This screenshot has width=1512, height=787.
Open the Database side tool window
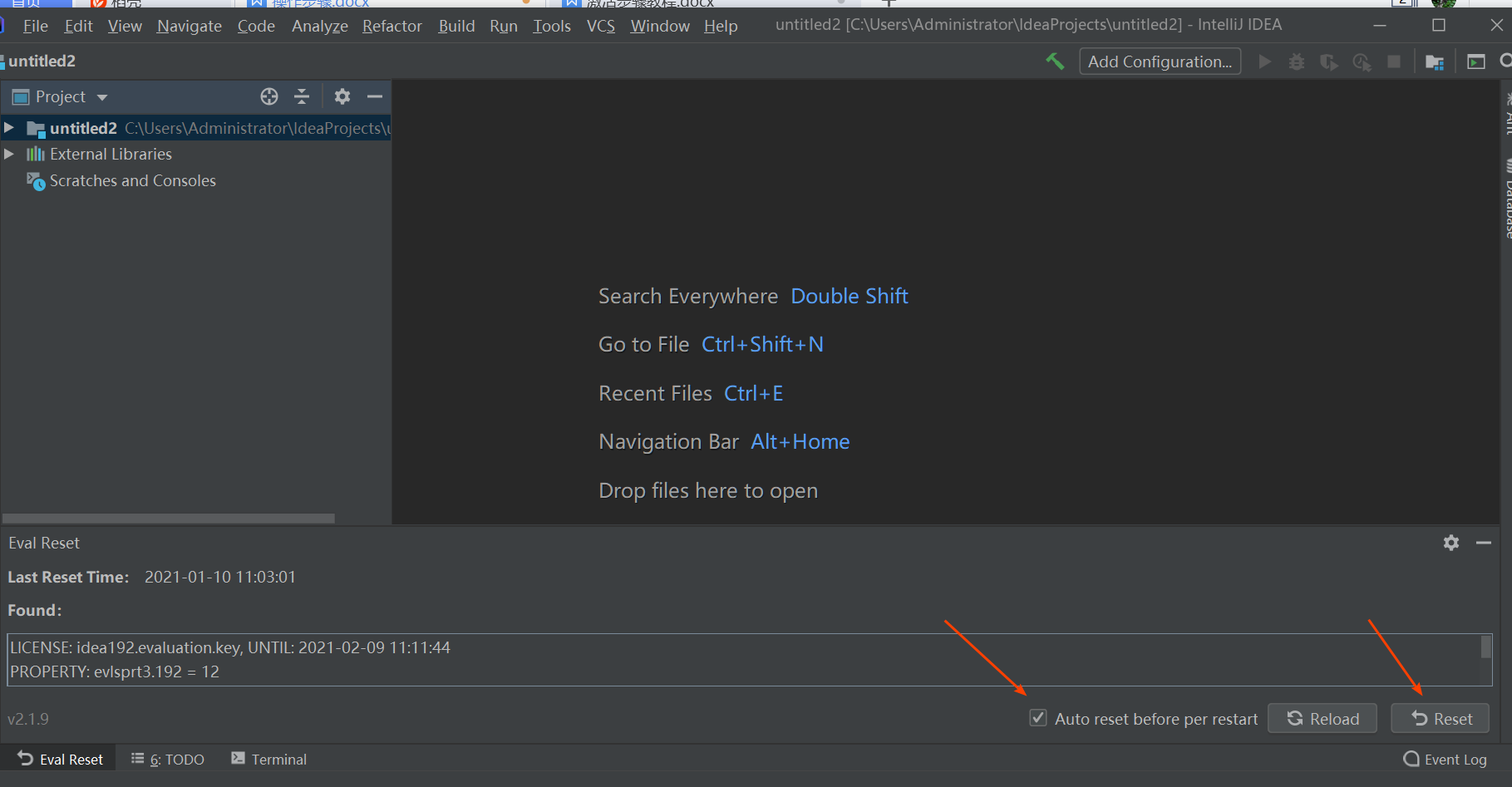(x=1507, y=198)
